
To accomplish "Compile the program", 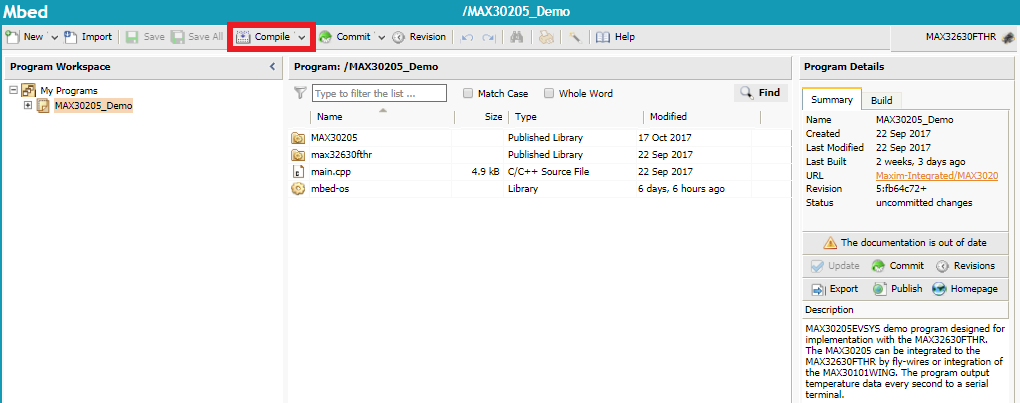I will coord(263,37).
